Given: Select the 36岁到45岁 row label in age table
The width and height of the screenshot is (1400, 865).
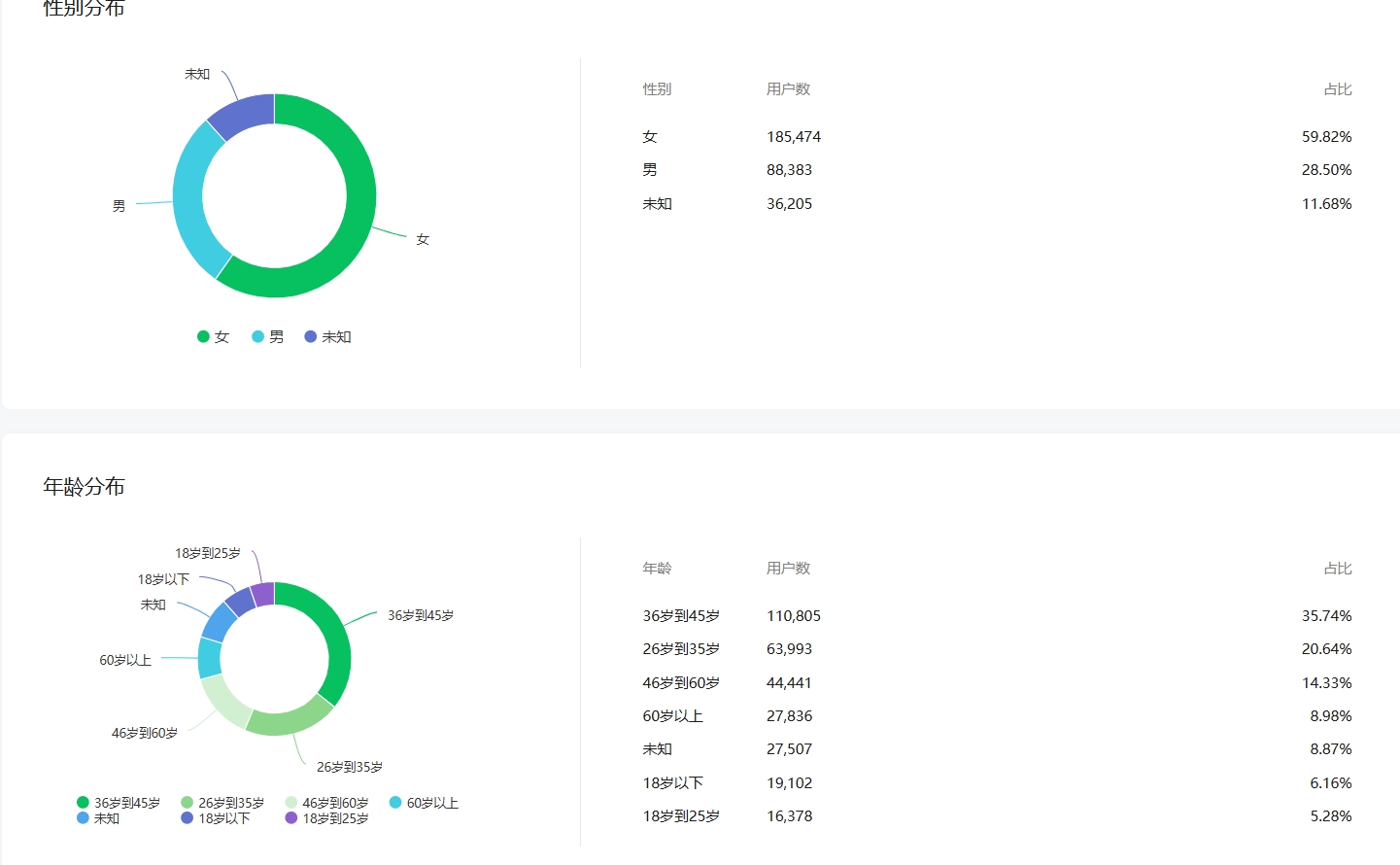Looking at the screenshot, I should tap(681, 616).
